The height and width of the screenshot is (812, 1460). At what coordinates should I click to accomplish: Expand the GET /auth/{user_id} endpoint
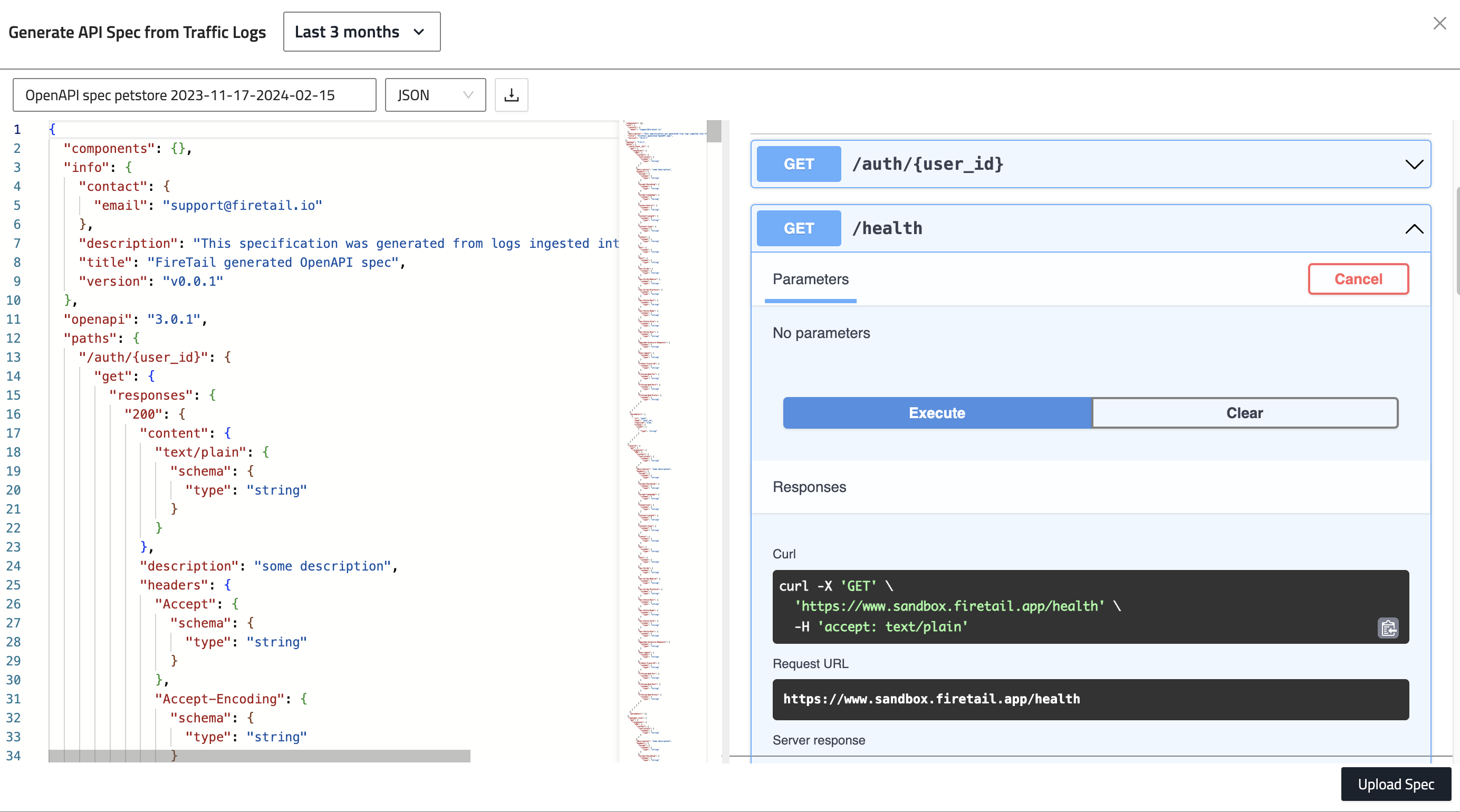(x=1414, y=165)
